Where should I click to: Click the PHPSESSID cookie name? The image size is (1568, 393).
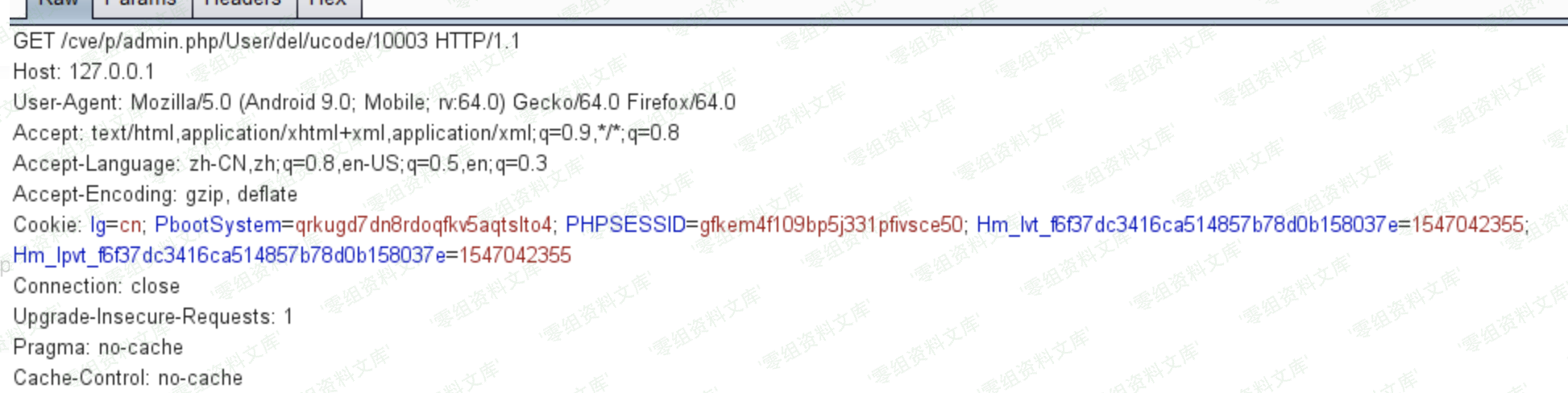(625, 225)
